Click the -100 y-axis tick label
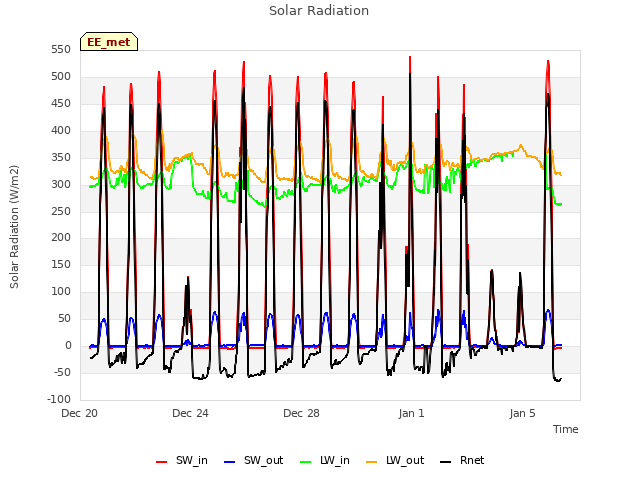640x480 pixels. (59, 399)
